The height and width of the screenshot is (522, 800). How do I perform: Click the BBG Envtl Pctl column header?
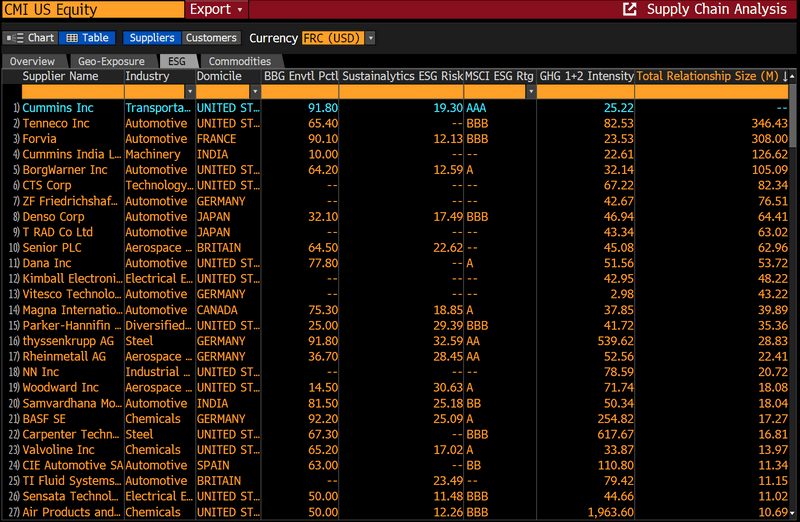coord(299,76)
